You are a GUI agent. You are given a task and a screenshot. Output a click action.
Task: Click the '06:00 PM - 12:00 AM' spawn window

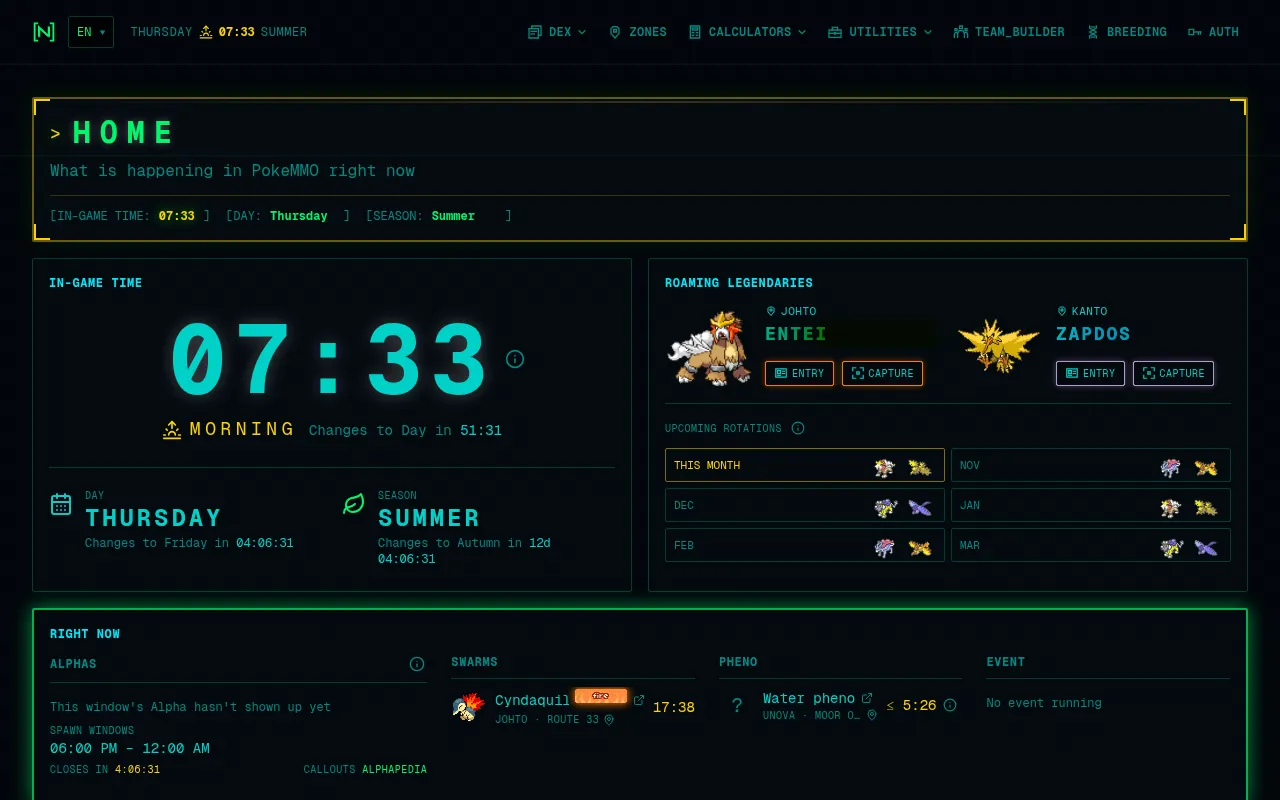pos(130,748)
